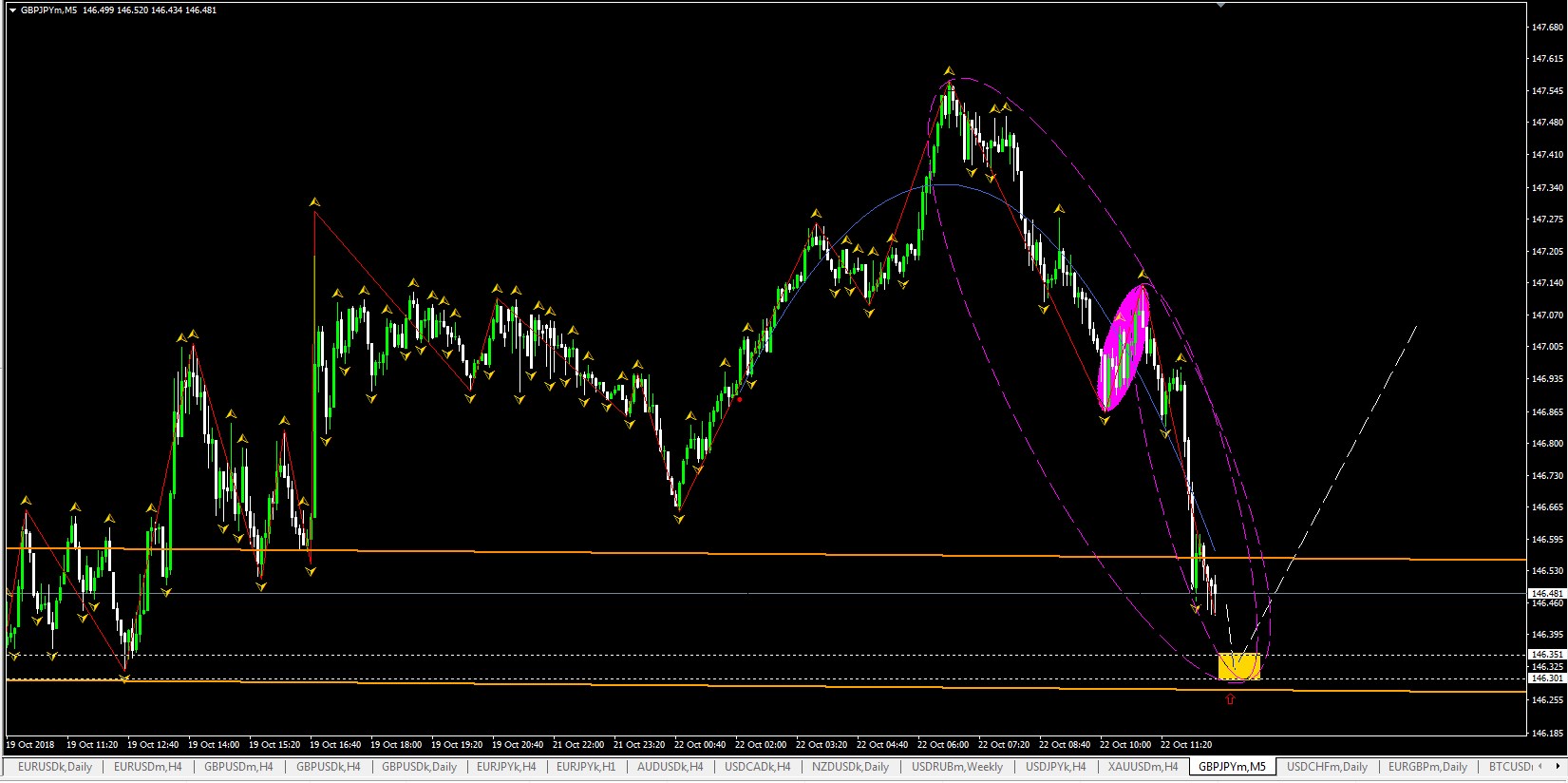Image resolution: width=1568 pixels, height=783 pixels.
Task: Click the 146.481 current price label
Action: pos(1547,594)
